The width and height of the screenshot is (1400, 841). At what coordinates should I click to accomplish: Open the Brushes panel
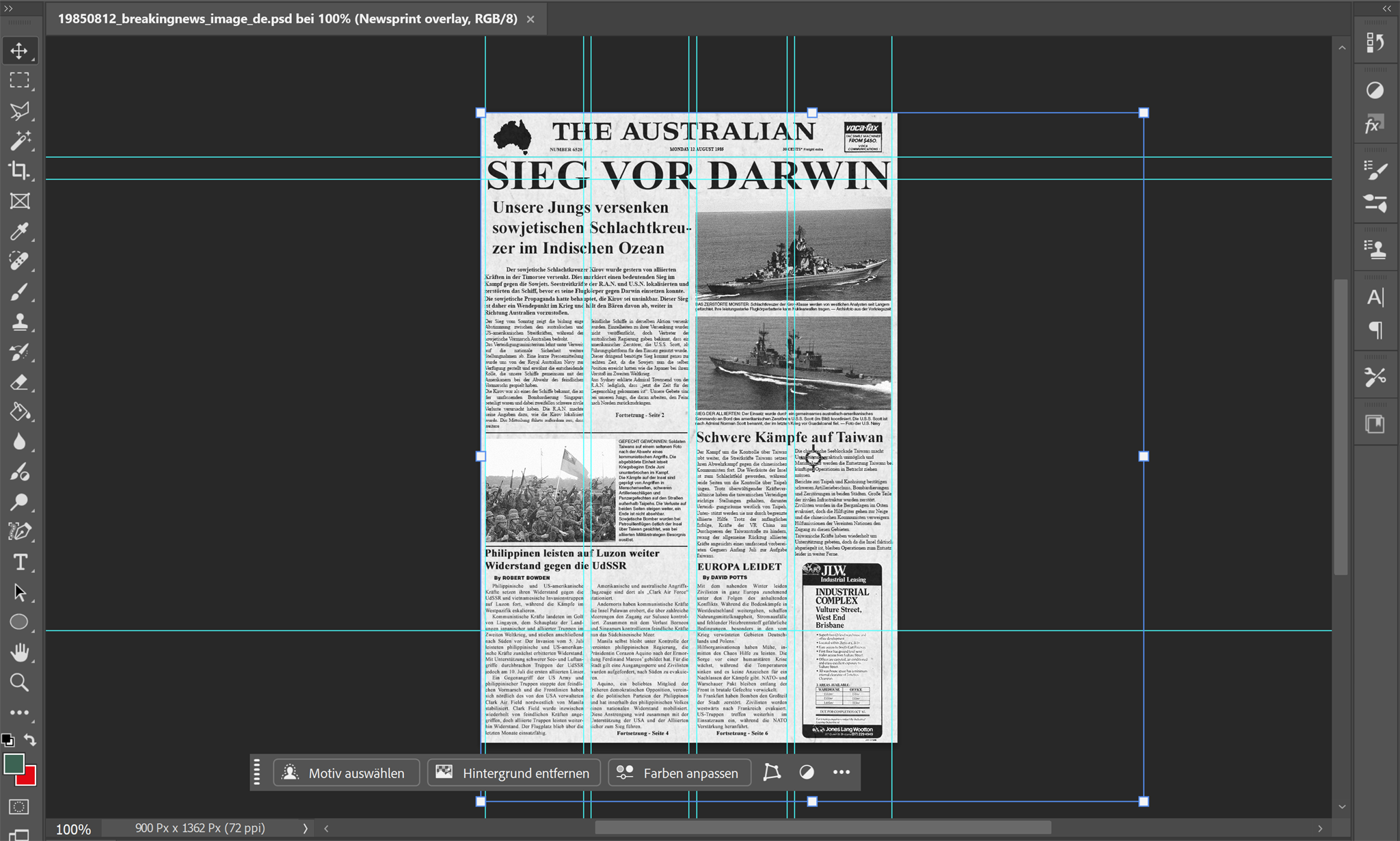click(x=1375, y=170)
